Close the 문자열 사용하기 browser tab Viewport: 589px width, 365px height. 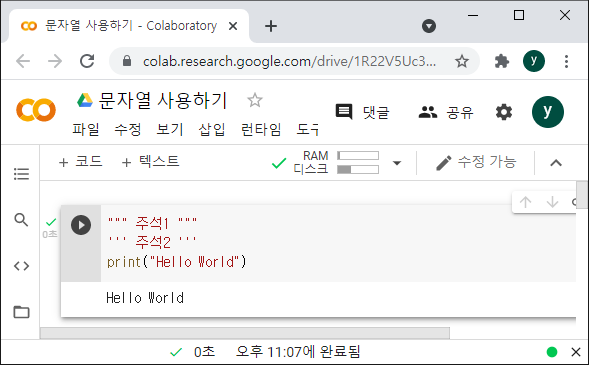(233, 26)
